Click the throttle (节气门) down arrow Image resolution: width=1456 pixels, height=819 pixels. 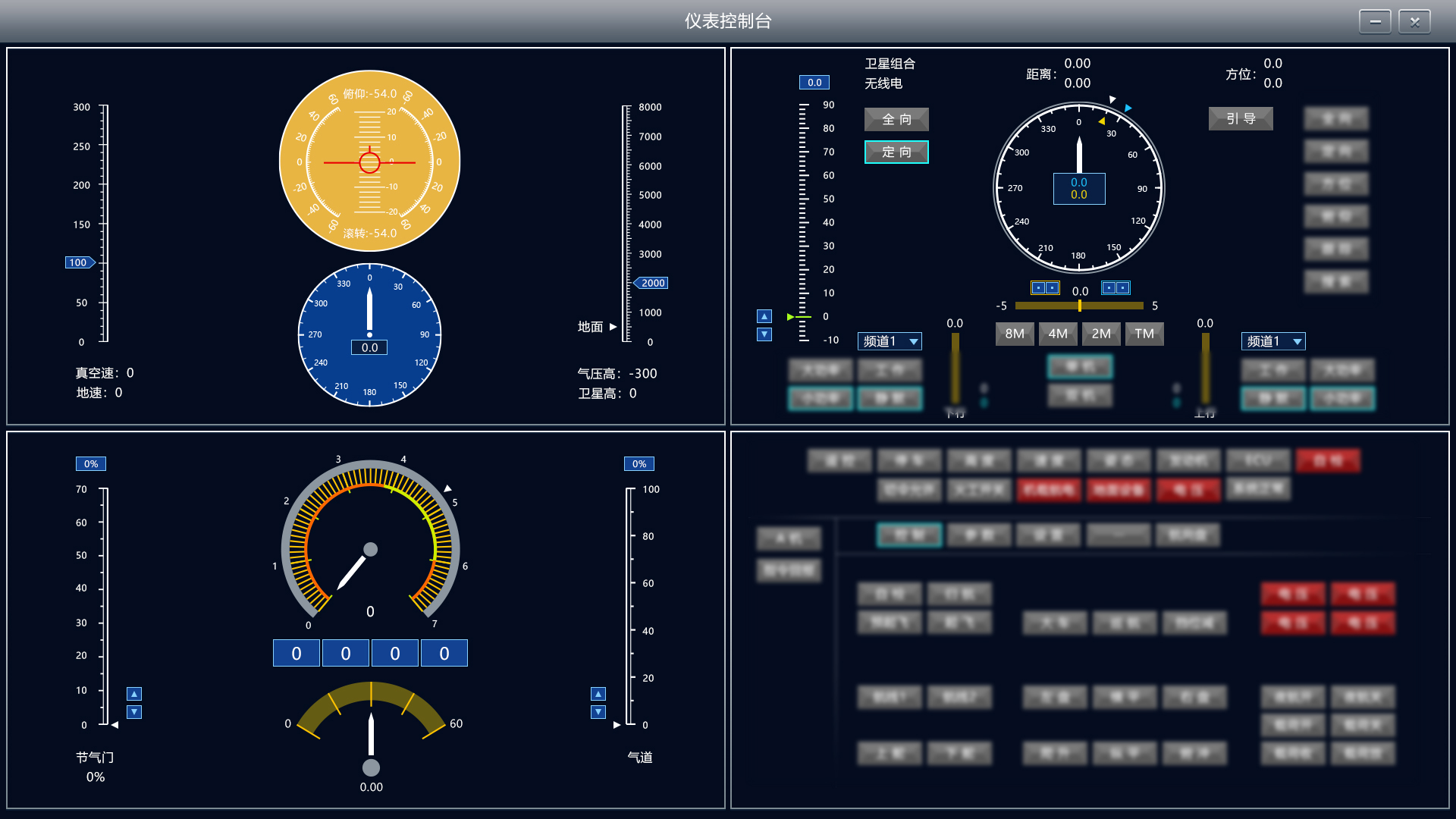(134, 712)
